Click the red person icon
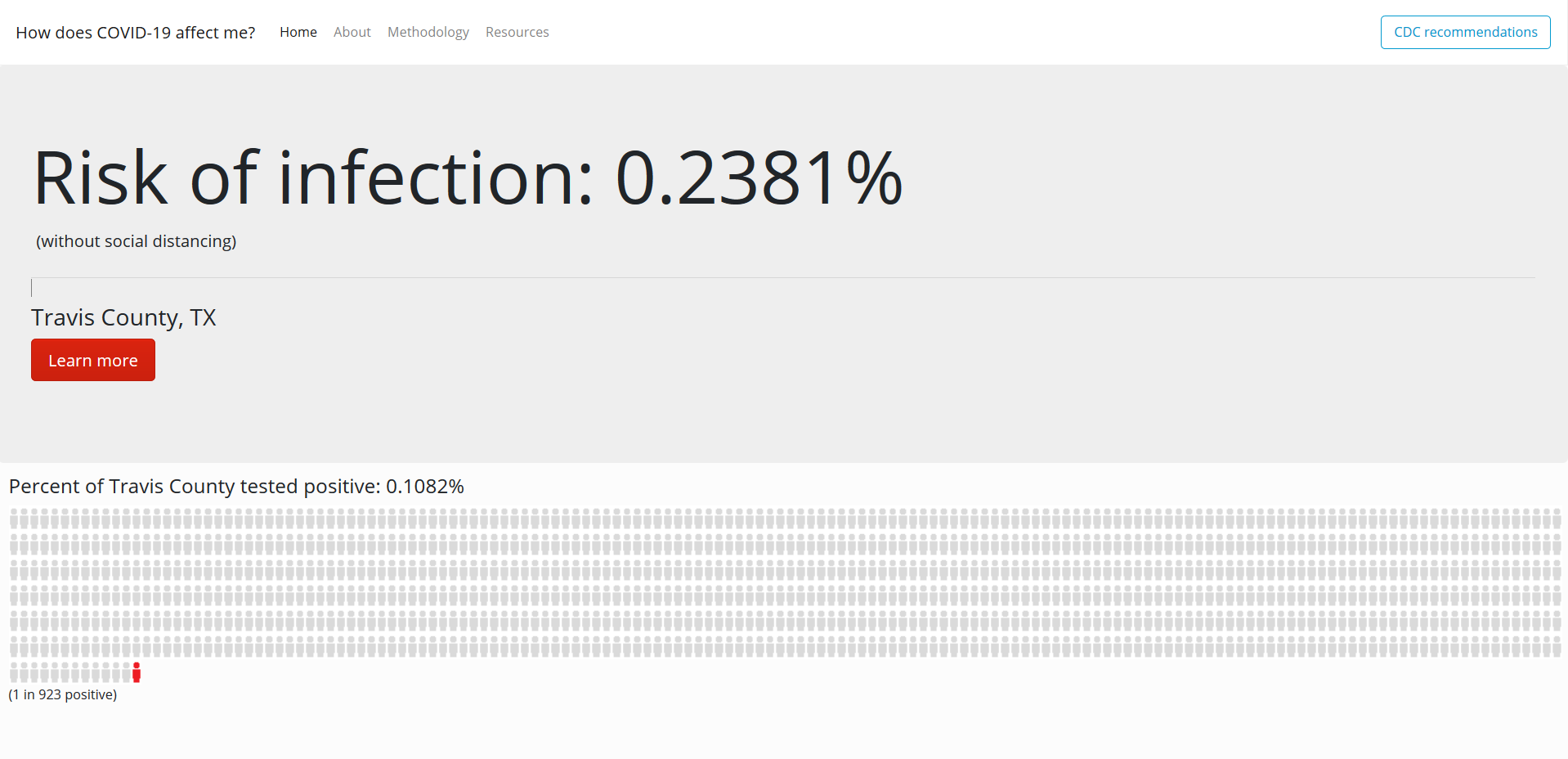Screen dimensions: 1568x759 (x=137, y=672)
